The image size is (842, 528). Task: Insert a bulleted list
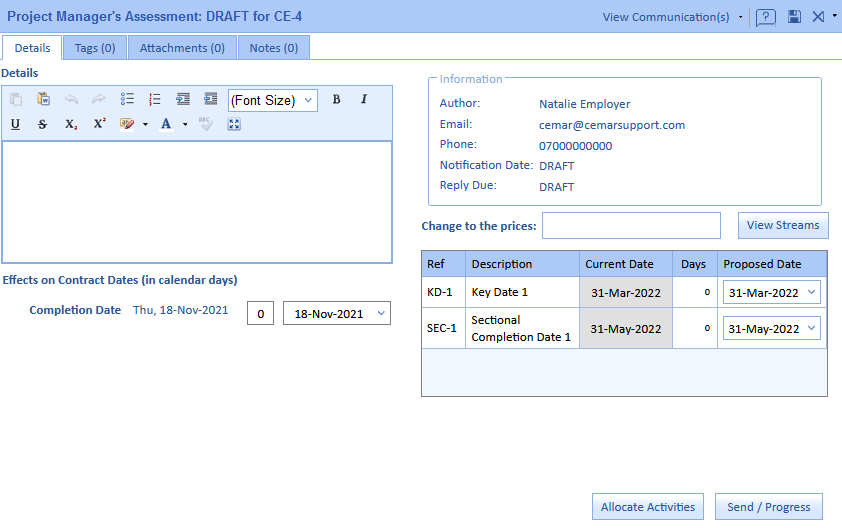click(127, 99)
